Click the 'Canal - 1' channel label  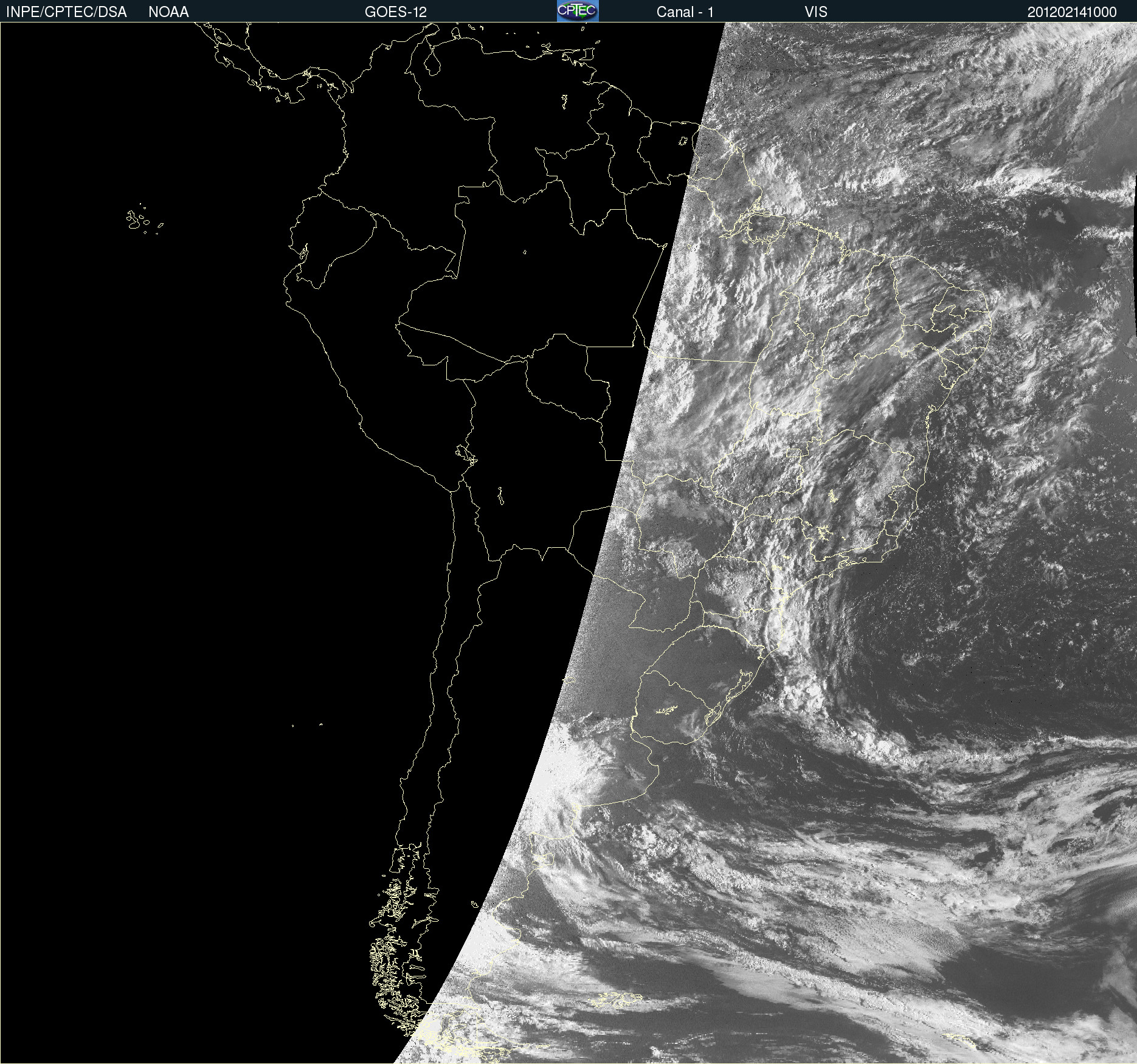[685, 12]
